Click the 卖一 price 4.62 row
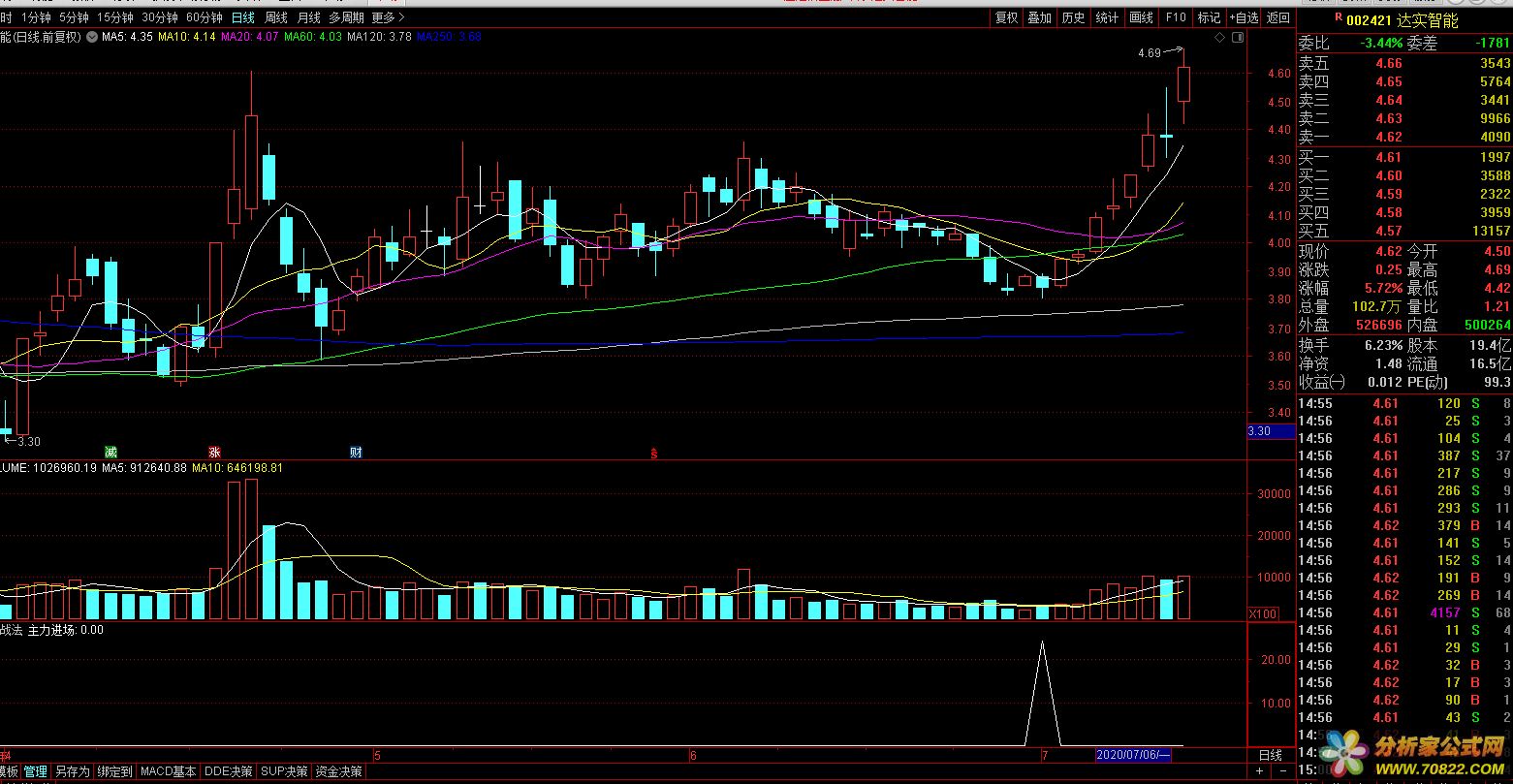1513x784 pixels. (1404, 138)
